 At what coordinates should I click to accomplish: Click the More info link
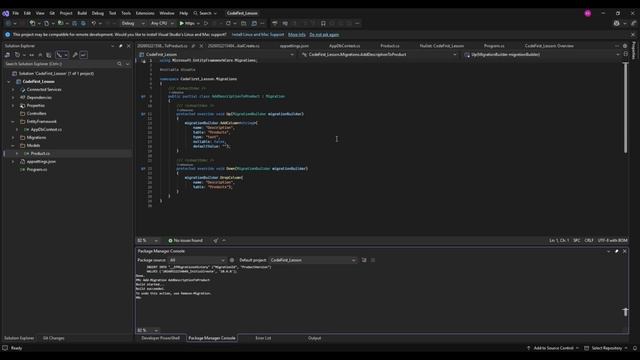click(297, 35)
